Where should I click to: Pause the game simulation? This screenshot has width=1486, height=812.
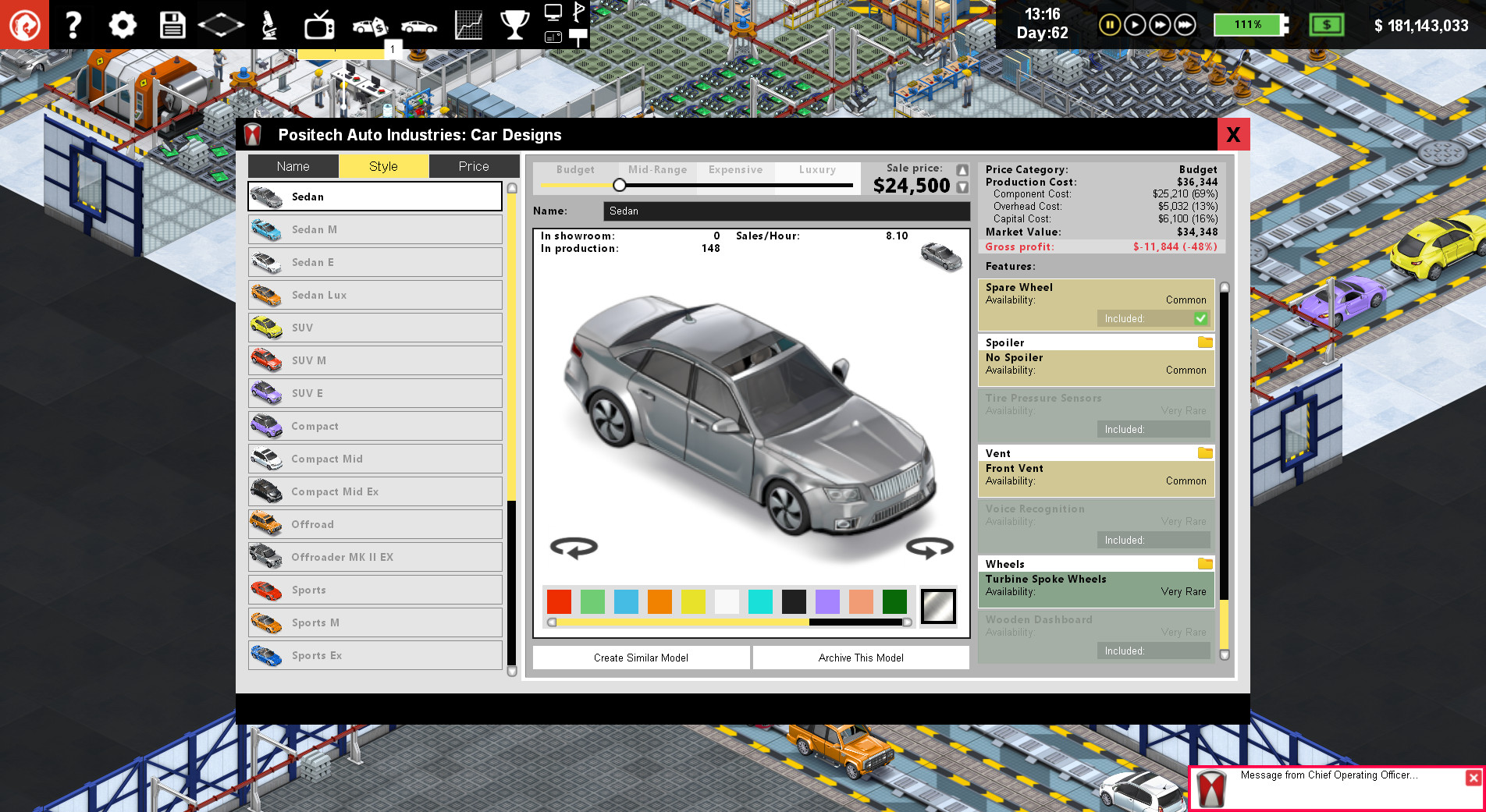tap(1109, 24)
